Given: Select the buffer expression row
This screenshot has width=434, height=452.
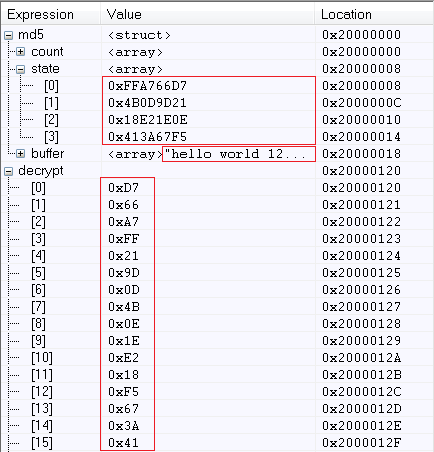Looking at the screenshot, I should 48,154.
